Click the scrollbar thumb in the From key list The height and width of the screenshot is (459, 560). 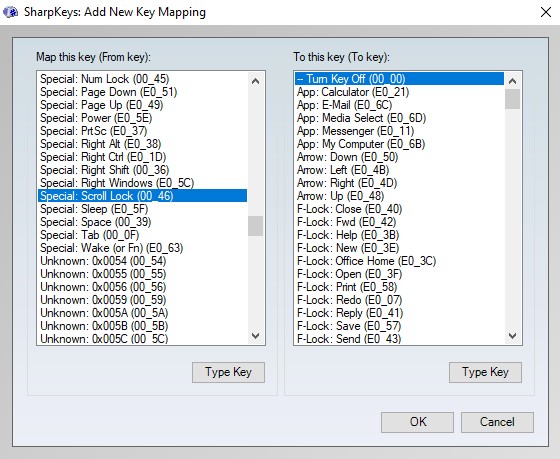[x=255, y=226]
